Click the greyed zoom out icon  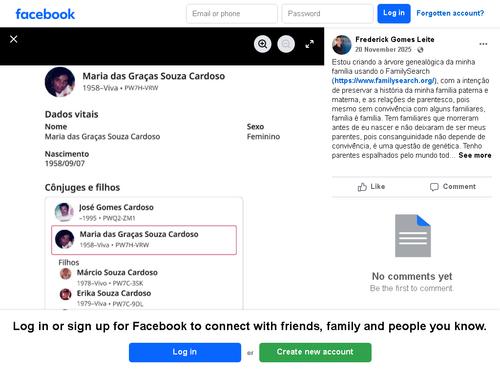286,44
